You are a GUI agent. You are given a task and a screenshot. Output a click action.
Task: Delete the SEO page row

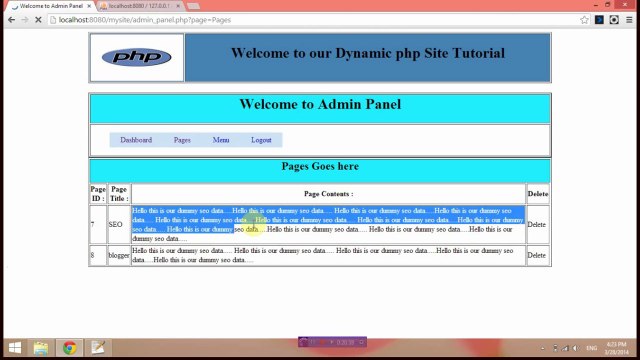536,224
